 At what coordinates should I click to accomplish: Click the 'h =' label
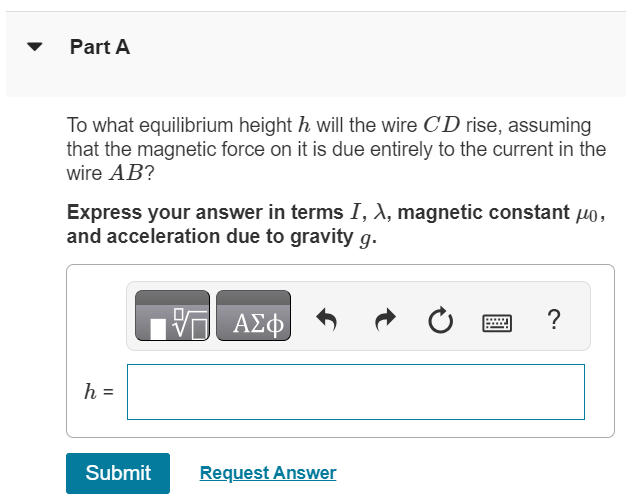[x=99, y=392]
